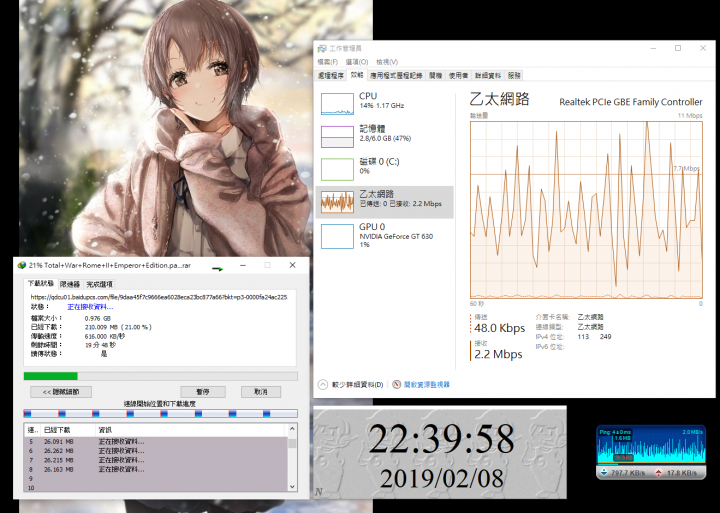The height and width of the screenshot is (513, 720).
Task: Click the 616.000 KB/秒 transfer speed value
Action: (105, 336)
